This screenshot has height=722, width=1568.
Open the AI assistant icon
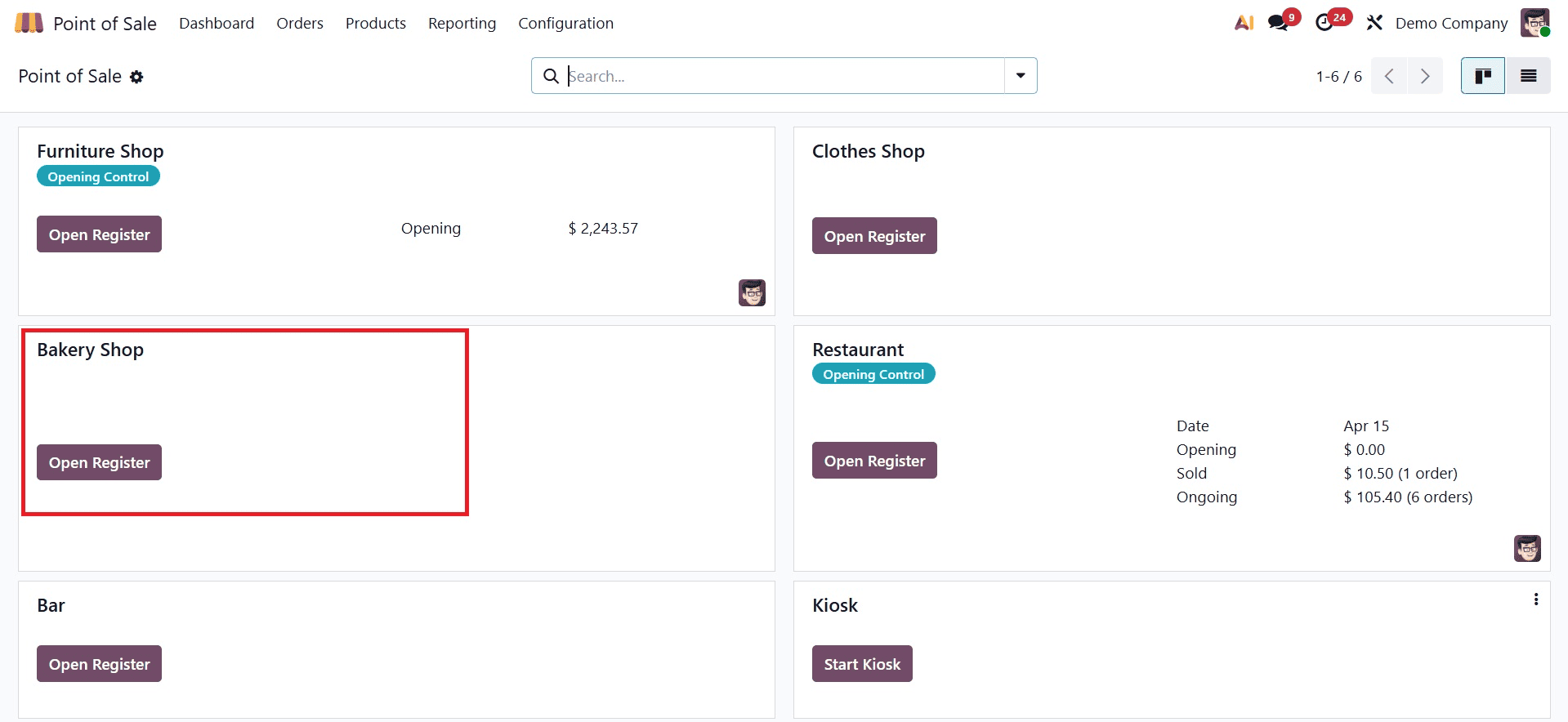pyautogui.click(x=1244, y=23)
